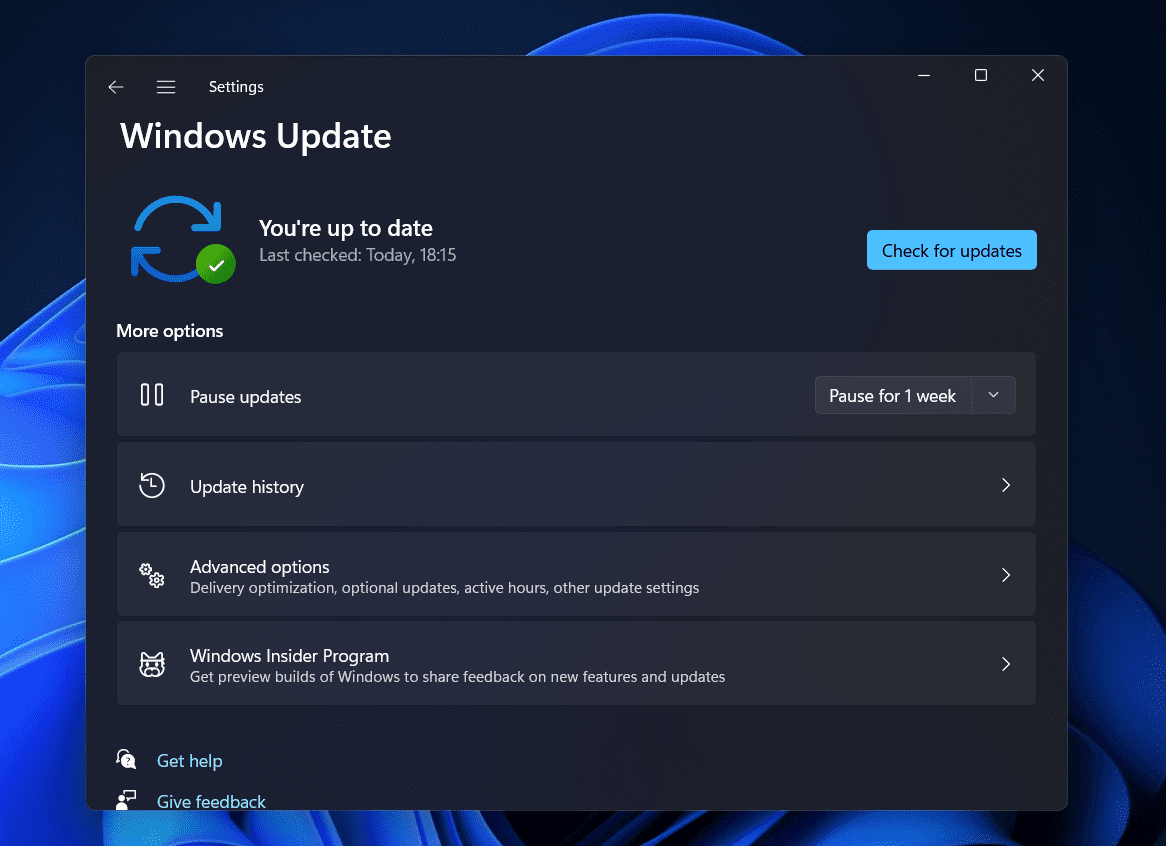Click Check for updates button
The width and height of the screenshot is (1166, 846).
point(951,251)
